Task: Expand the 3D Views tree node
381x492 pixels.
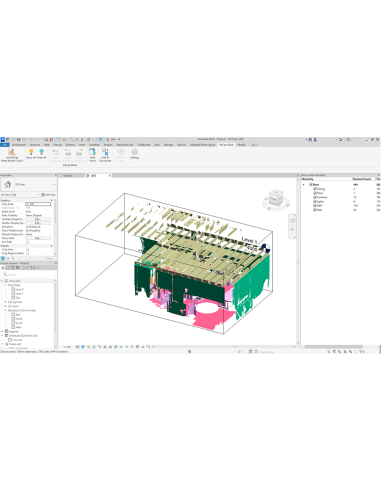Action: [5, 306]
